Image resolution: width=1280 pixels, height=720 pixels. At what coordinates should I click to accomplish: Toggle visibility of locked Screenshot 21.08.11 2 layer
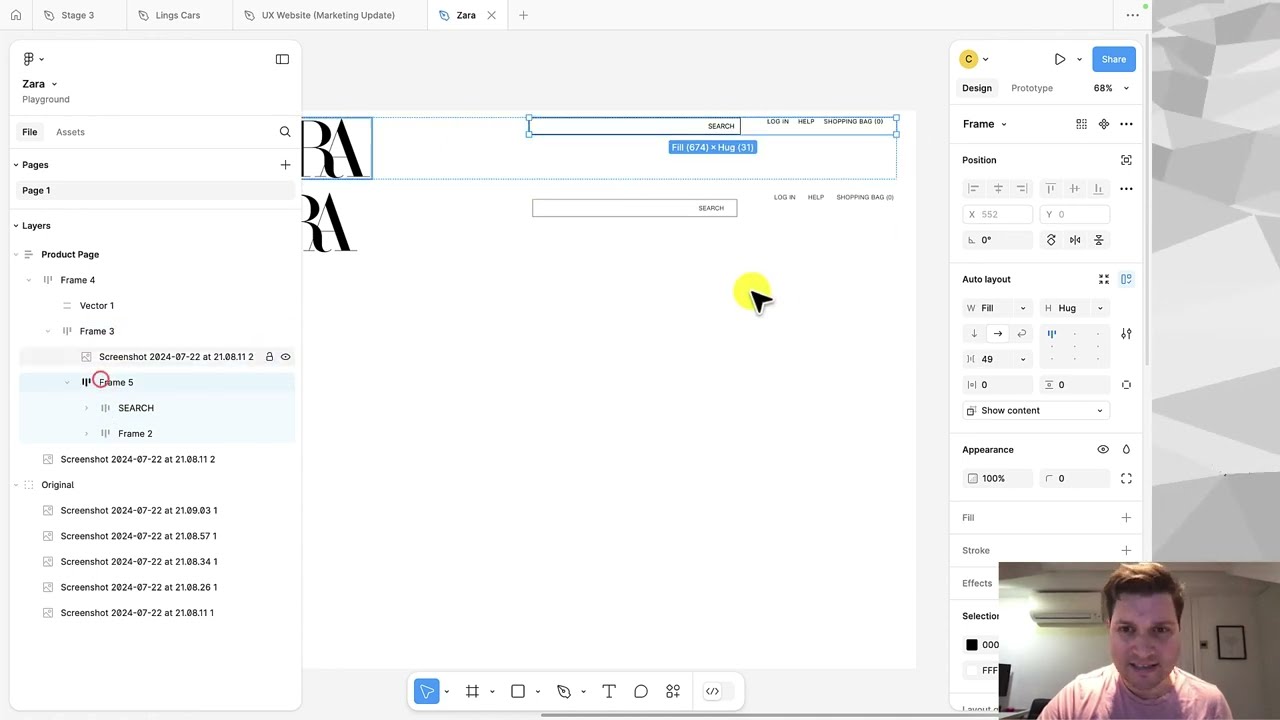pos(285,357)
